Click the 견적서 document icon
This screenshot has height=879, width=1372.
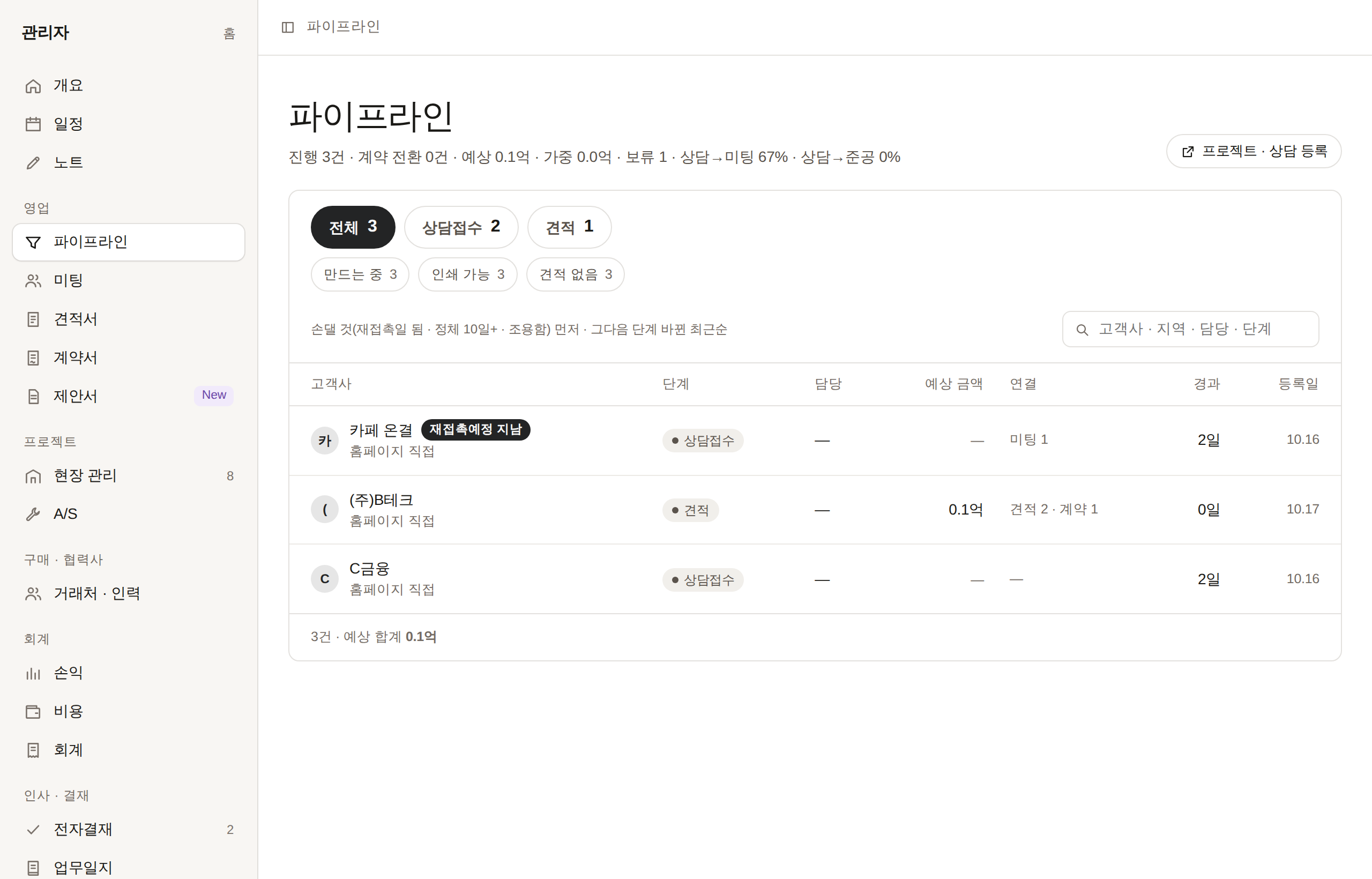(x=33, y=319)
